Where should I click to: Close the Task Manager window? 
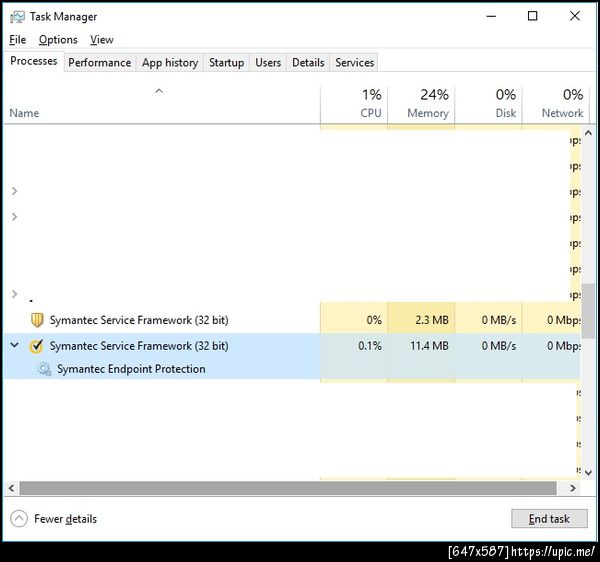point(575,16)
